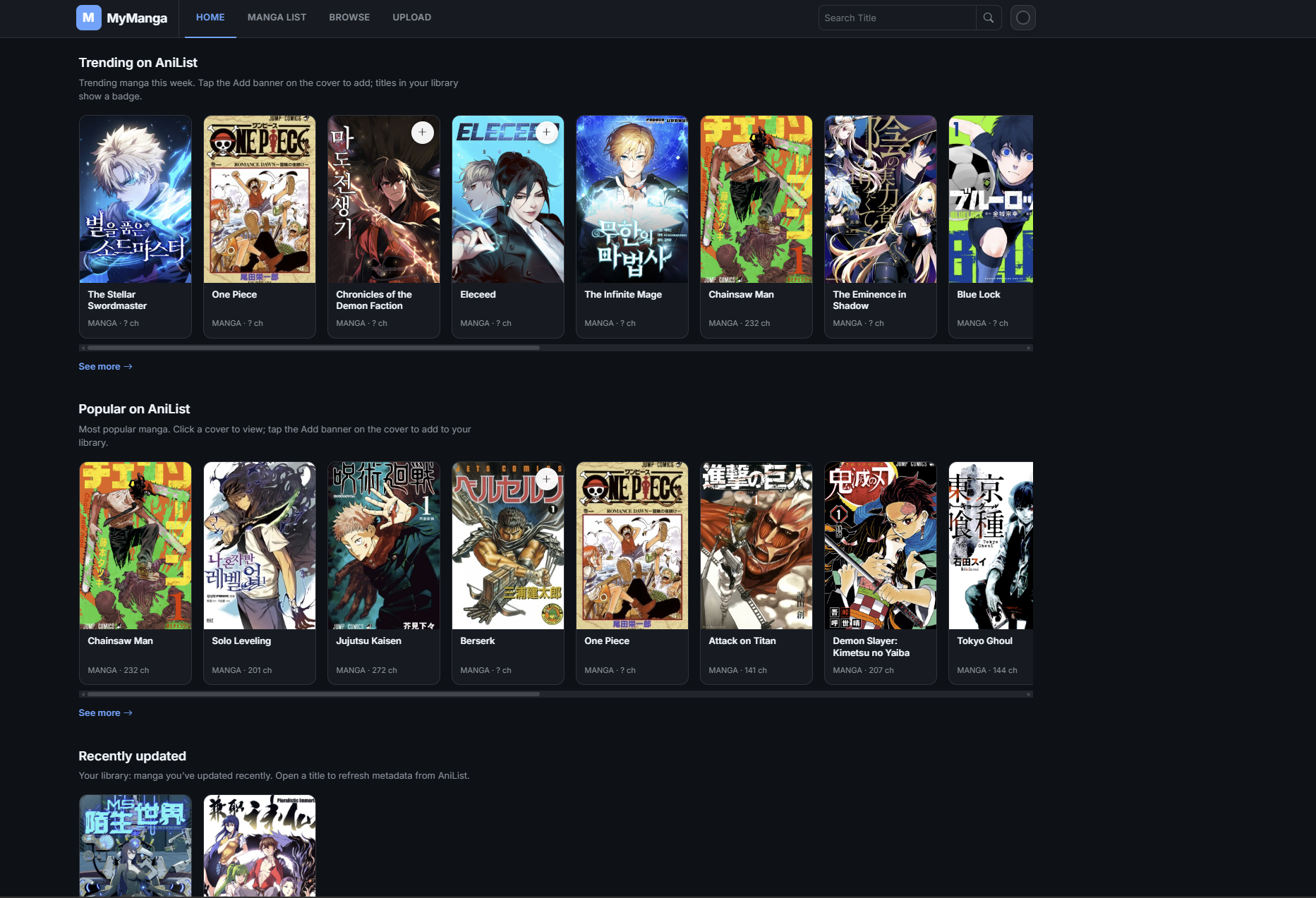The height and width of the screenshot is (898, 1316).
Task: Select the Jujutsu Kaisen cover
Action: click(x=384, y=545)
